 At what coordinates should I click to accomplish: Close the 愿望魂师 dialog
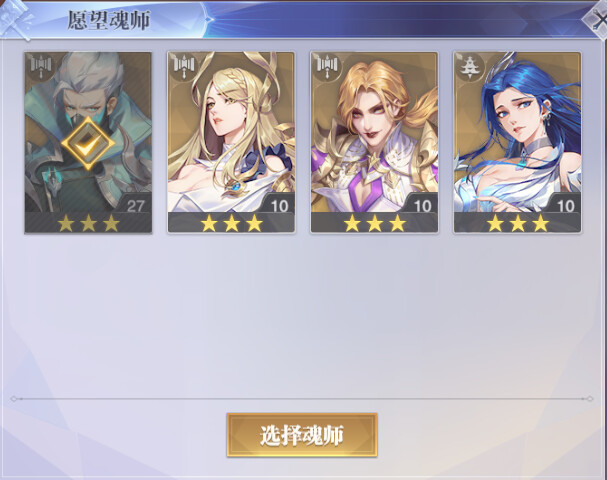596,19
